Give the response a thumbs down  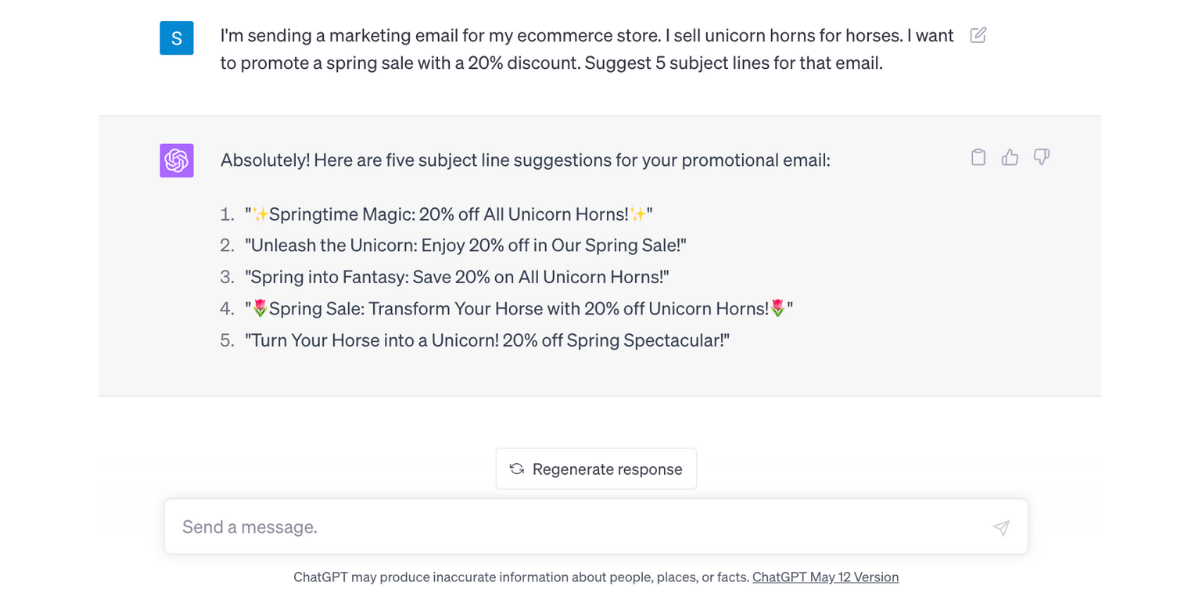(1042, 157)
